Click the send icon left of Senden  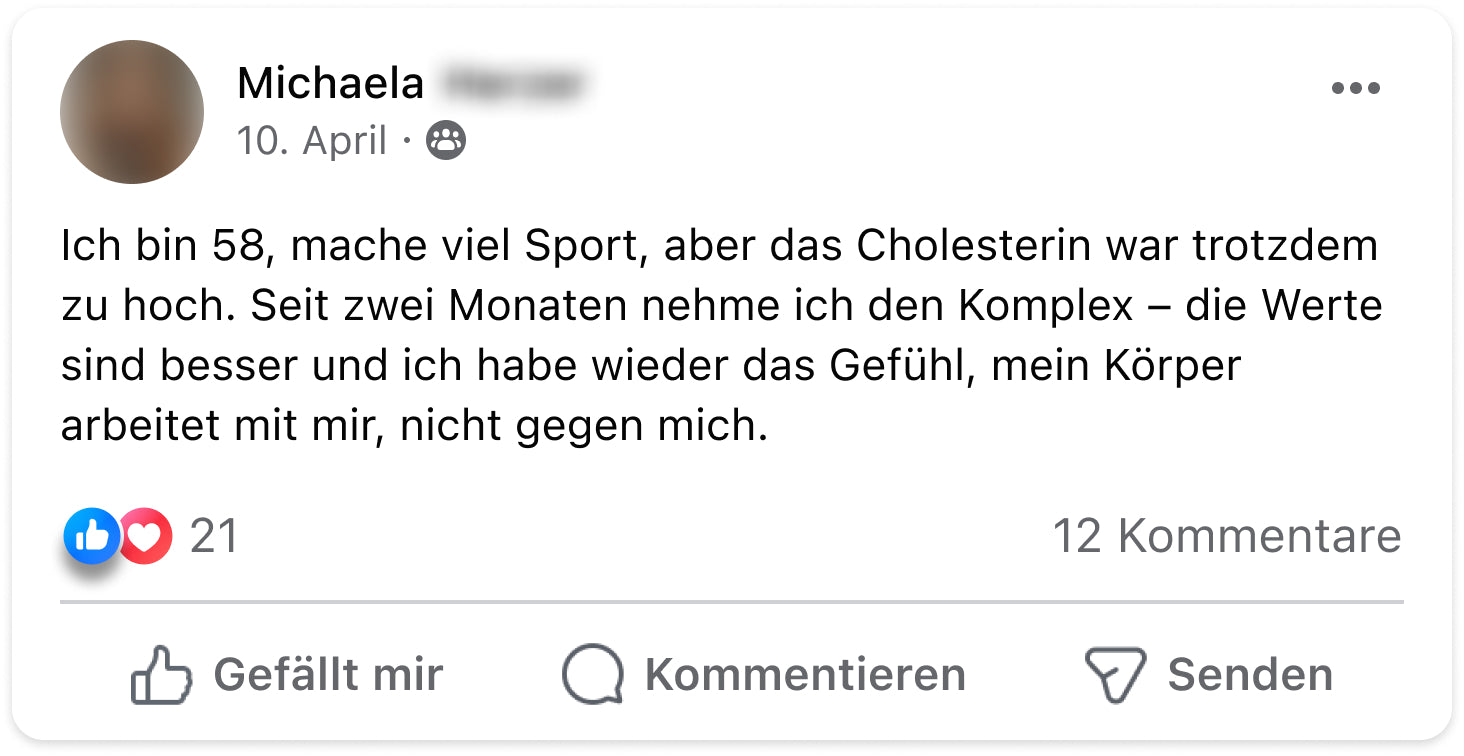pos(1114,675)
